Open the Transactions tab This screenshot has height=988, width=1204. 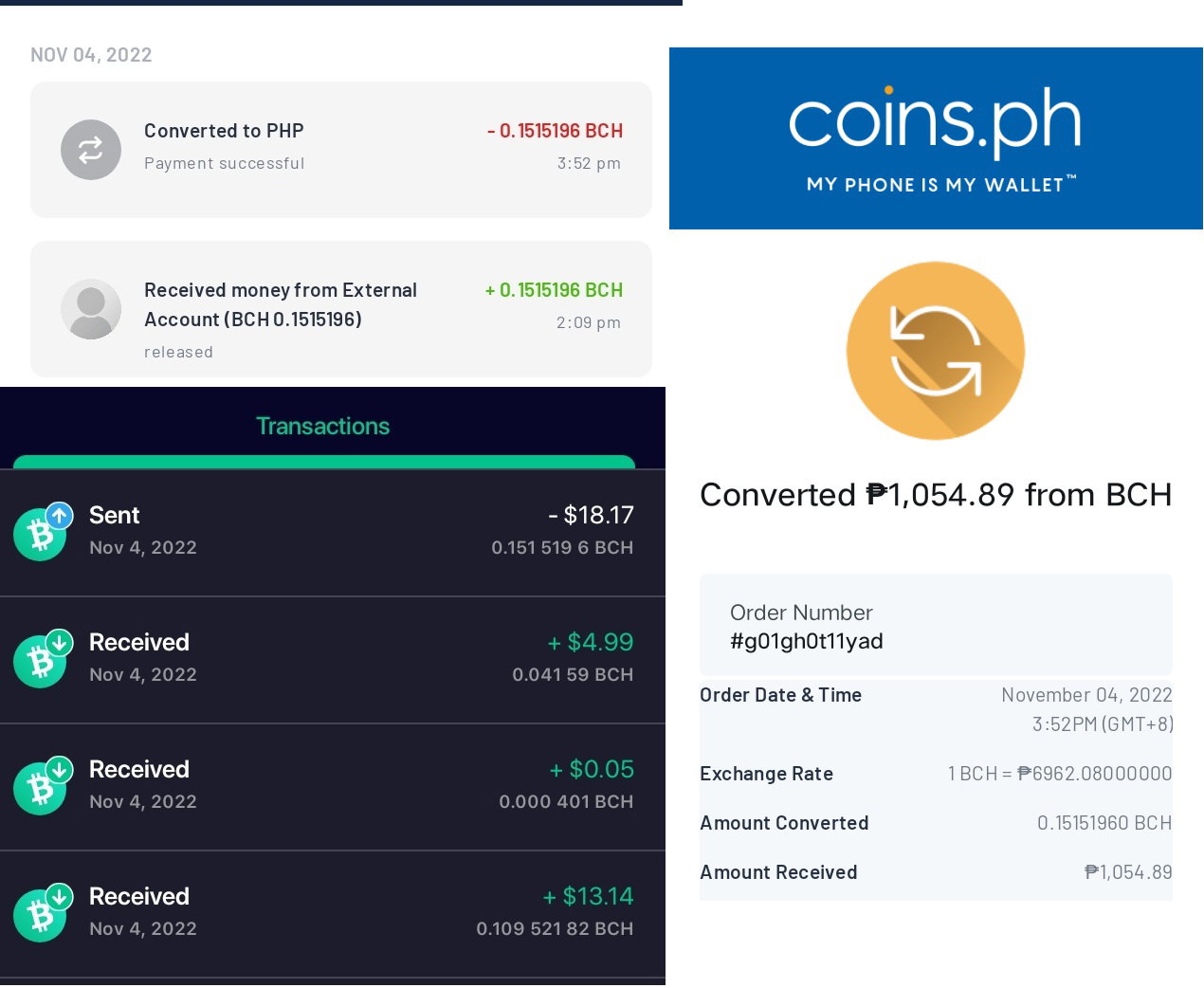coord(323,426)
